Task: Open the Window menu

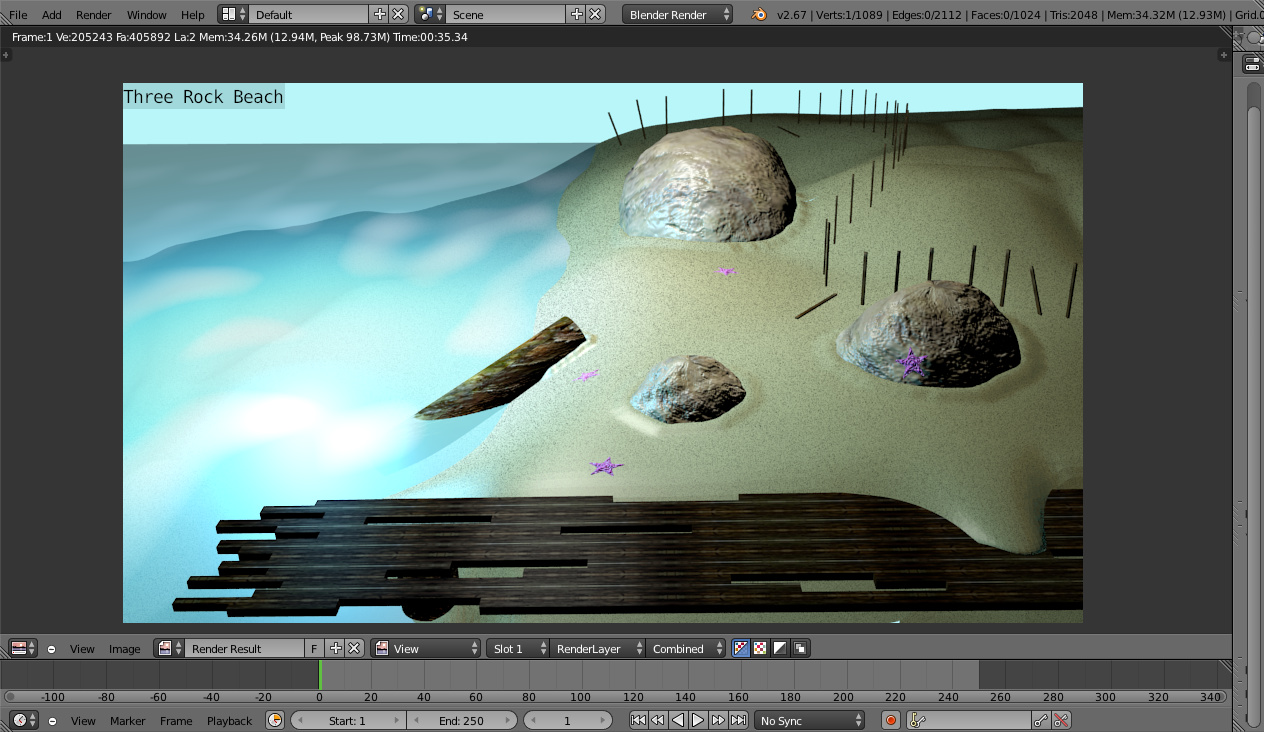Action: (x=147, y=15)
